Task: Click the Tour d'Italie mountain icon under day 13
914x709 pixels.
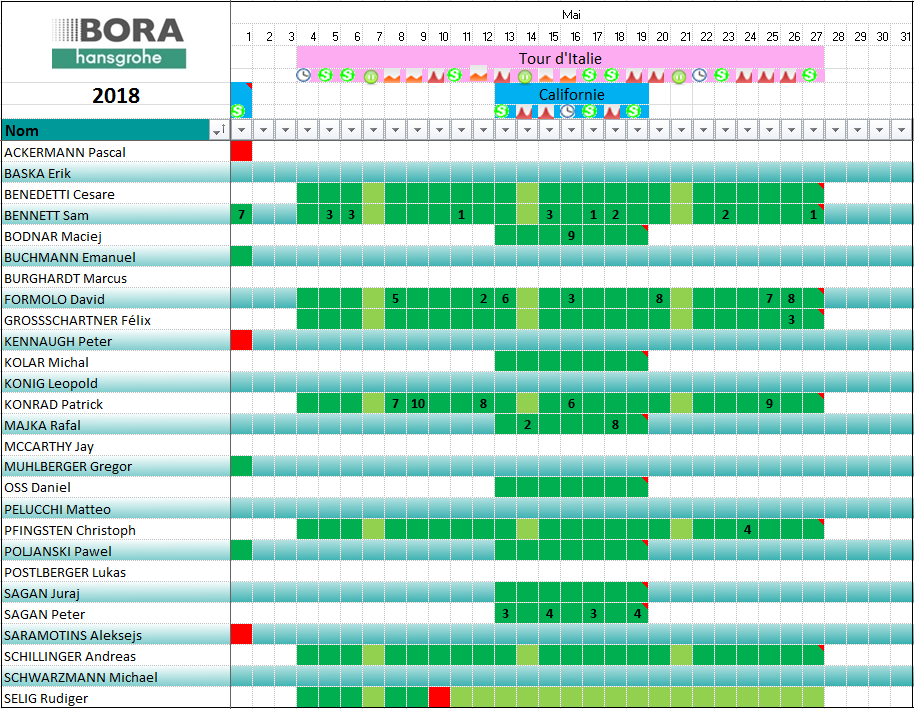Action: click(x=502, y=76)
